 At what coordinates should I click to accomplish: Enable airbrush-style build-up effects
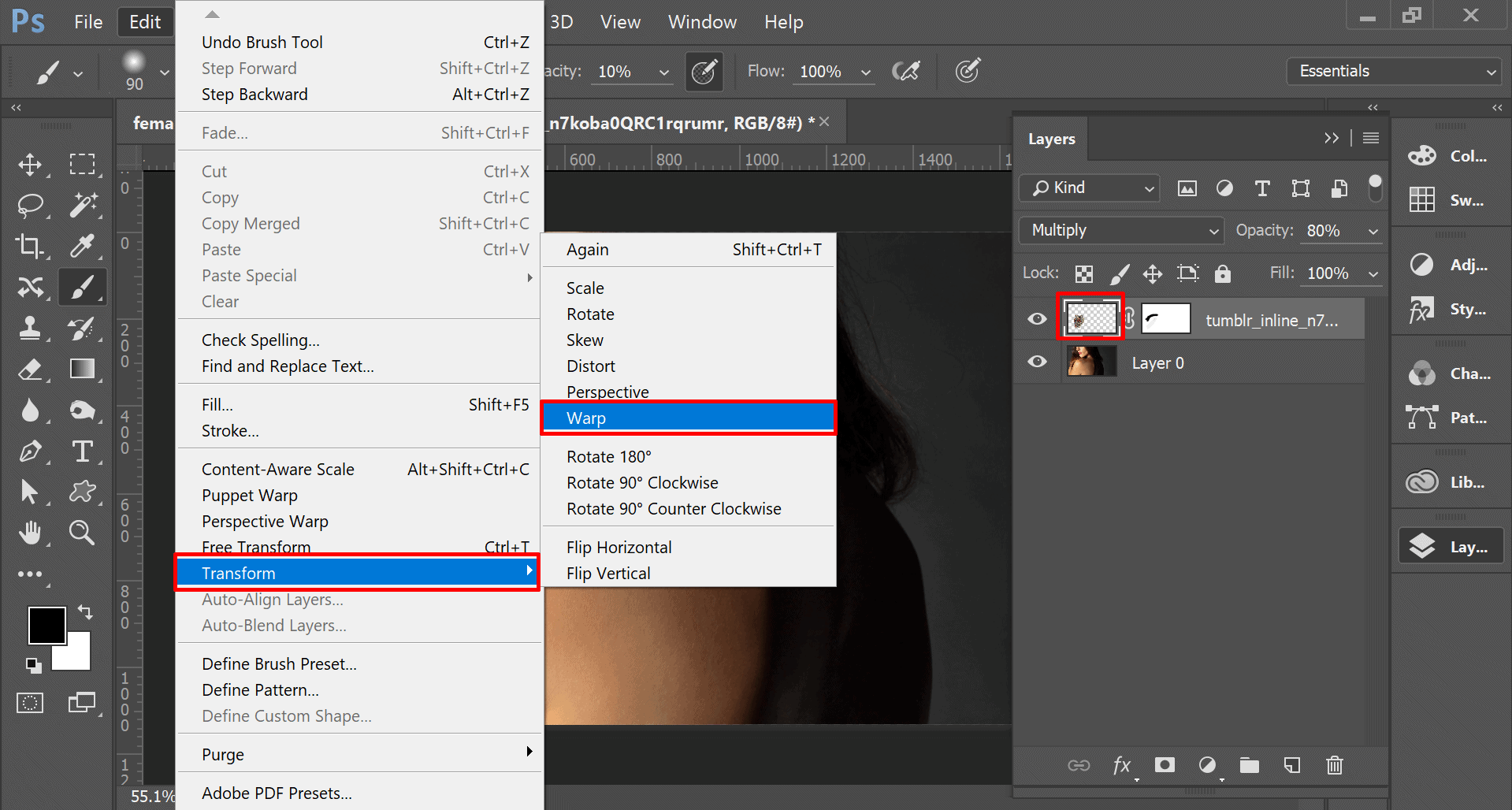[906, 72]
